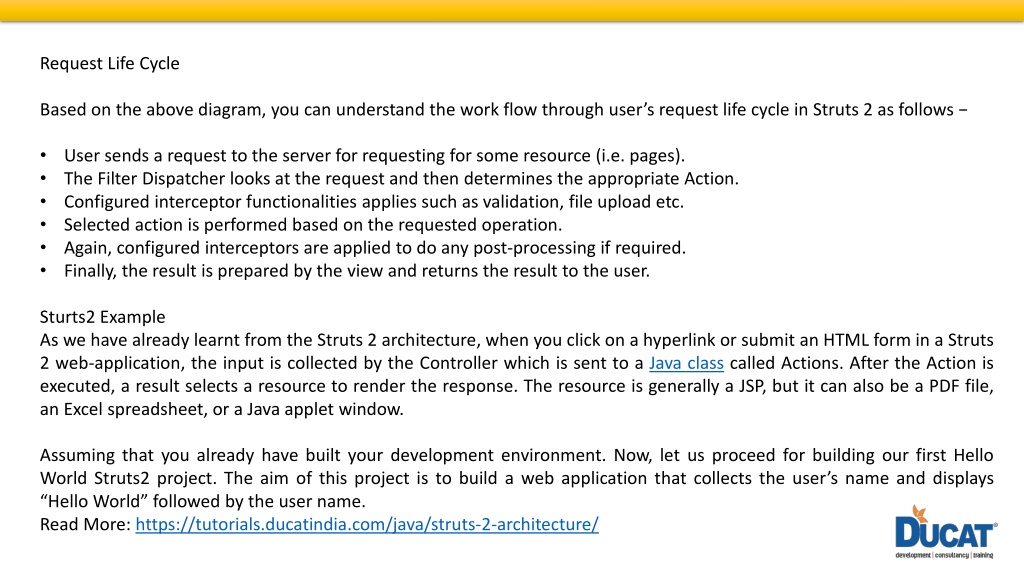Click the 'Selected action is performed' bullet line

(313, 225)
